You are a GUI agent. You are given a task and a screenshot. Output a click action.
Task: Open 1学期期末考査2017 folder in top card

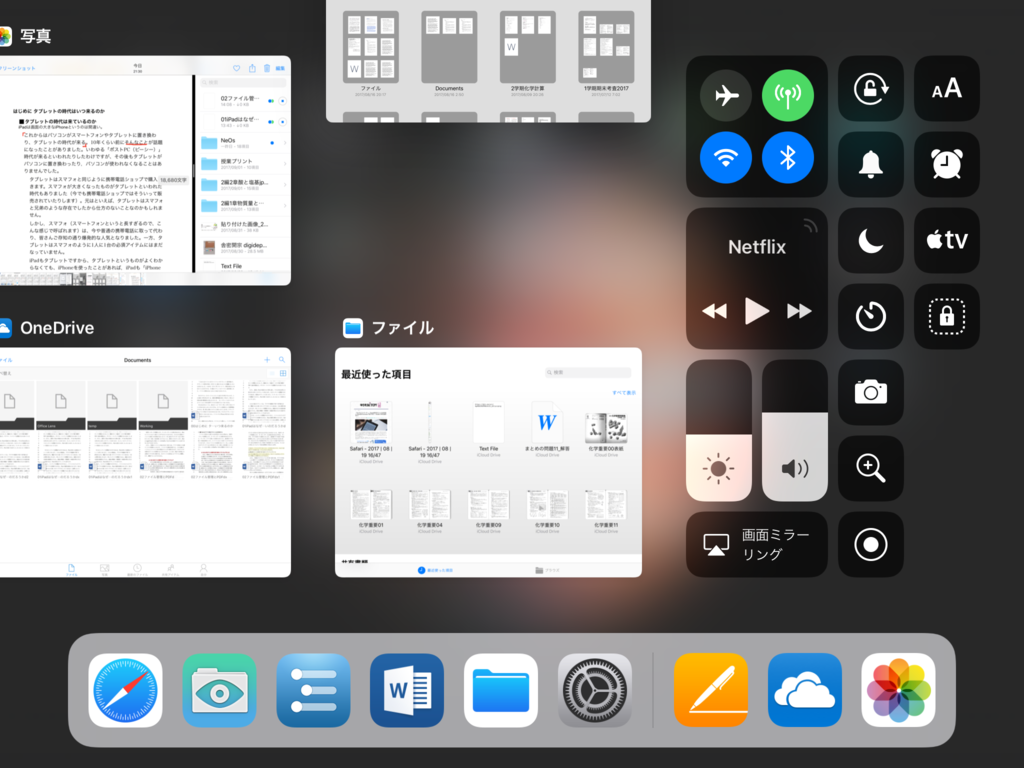(x=606, y=54)
